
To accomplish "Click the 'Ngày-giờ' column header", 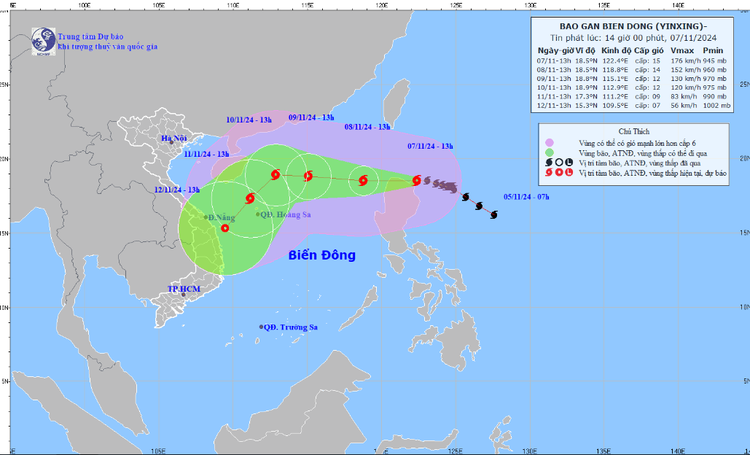I will click(x=555, y=50).
